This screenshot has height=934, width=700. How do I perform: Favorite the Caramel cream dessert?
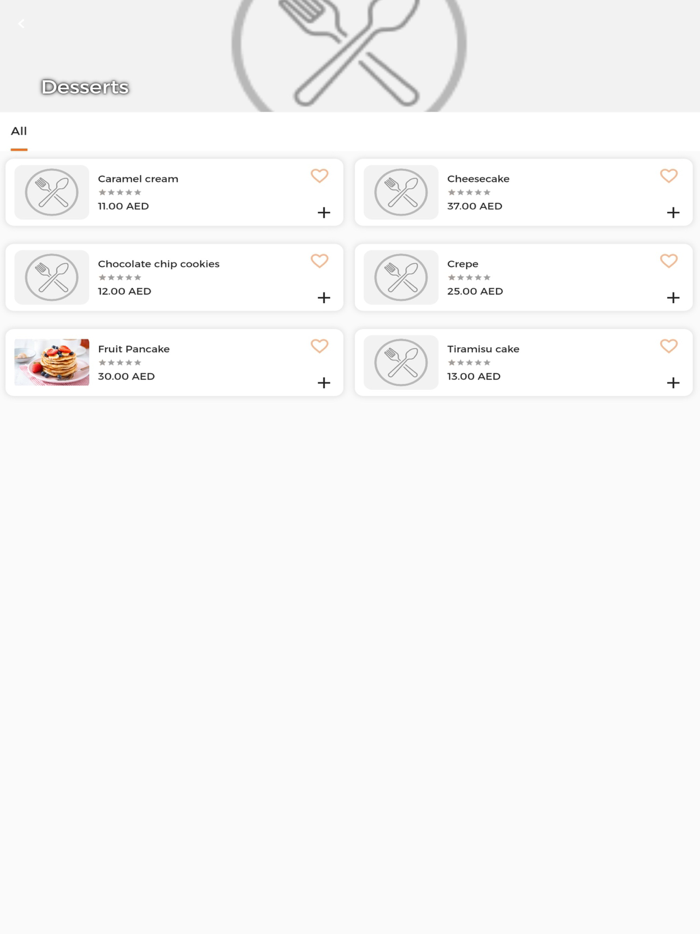coord(319,176)
